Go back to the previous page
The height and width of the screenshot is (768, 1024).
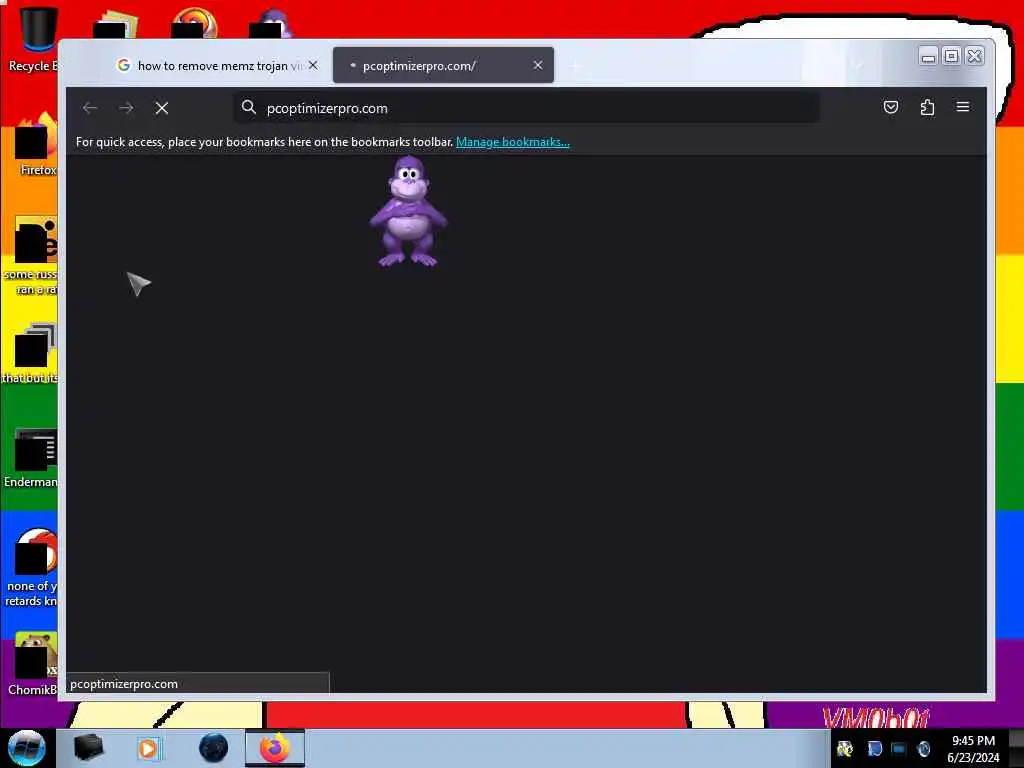pyautogui.click(x=90, y=108)
